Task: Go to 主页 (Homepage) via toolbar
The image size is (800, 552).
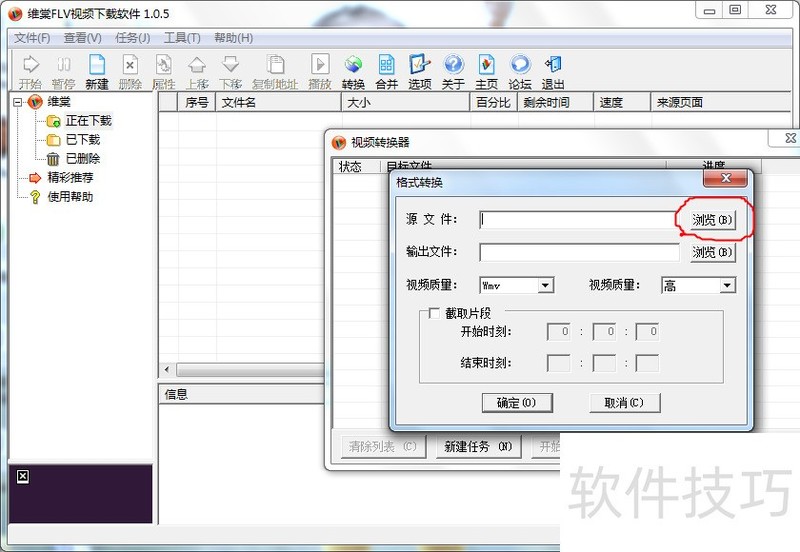Action: [486, 71]
